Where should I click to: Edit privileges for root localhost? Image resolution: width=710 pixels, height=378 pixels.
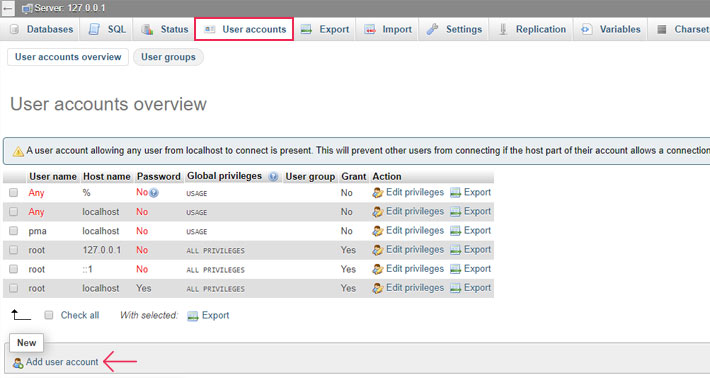click(408, 287)
